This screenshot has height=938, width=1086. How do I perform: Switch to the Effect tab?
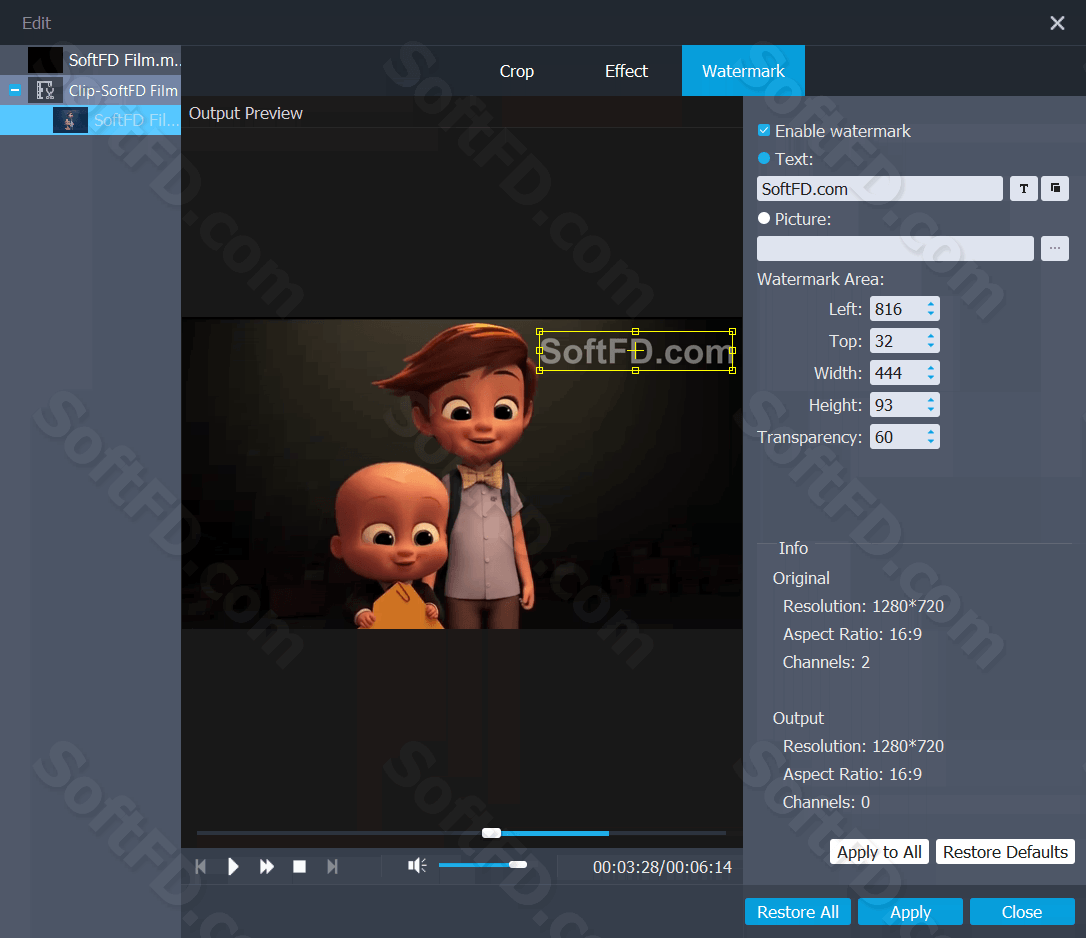coord(626,71)
